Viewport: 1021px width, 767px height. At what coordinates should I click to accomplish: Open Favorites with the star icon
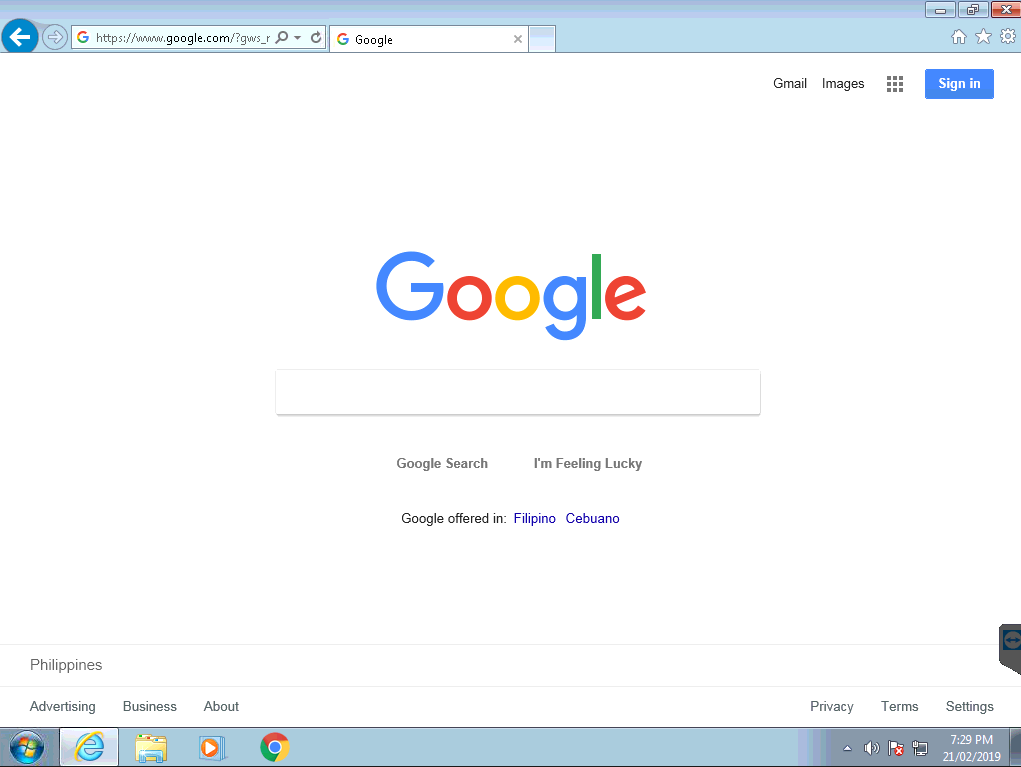click(983, 36)
